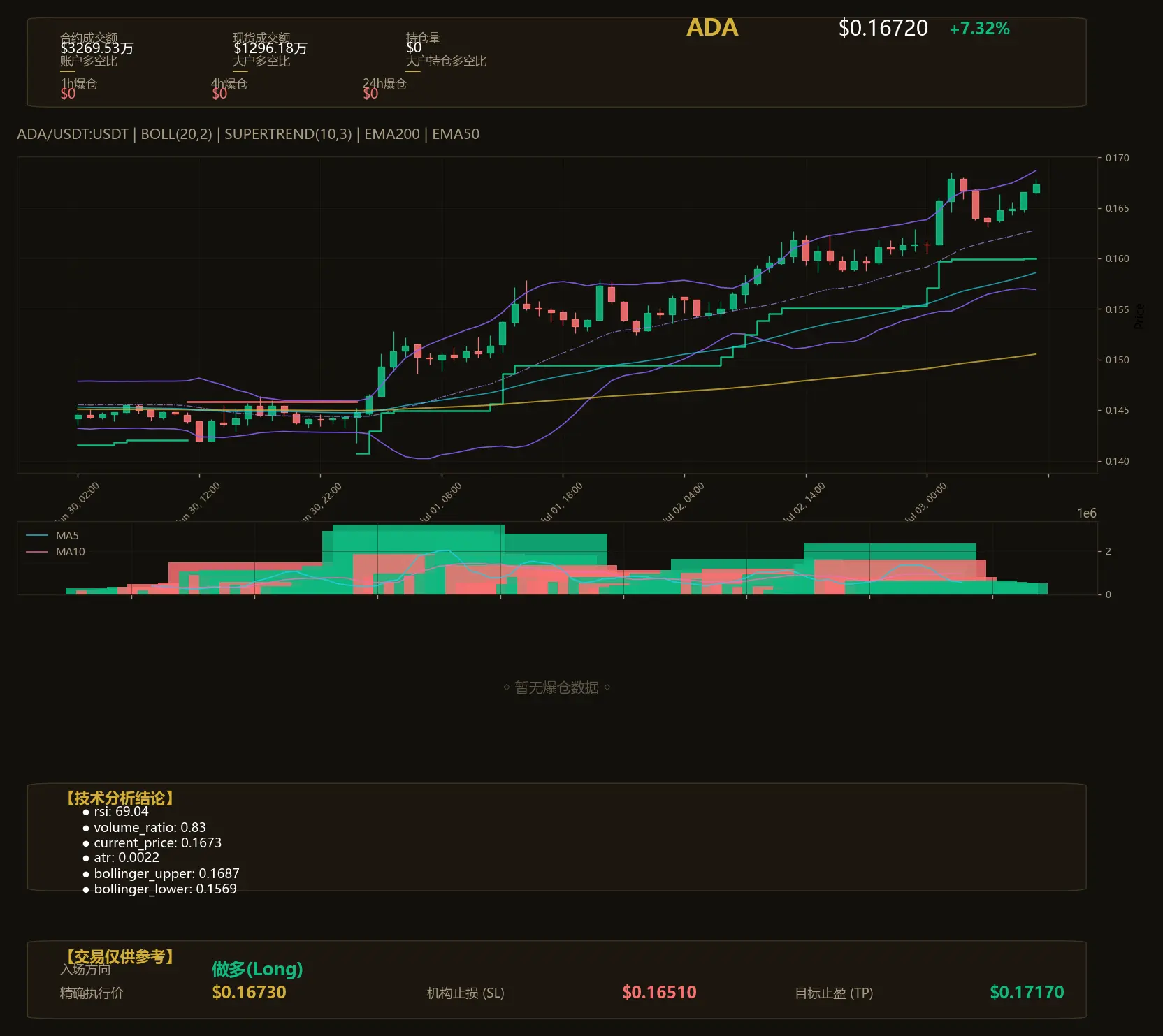Click the 目标止盈 (TP) label

pos(834,993)
